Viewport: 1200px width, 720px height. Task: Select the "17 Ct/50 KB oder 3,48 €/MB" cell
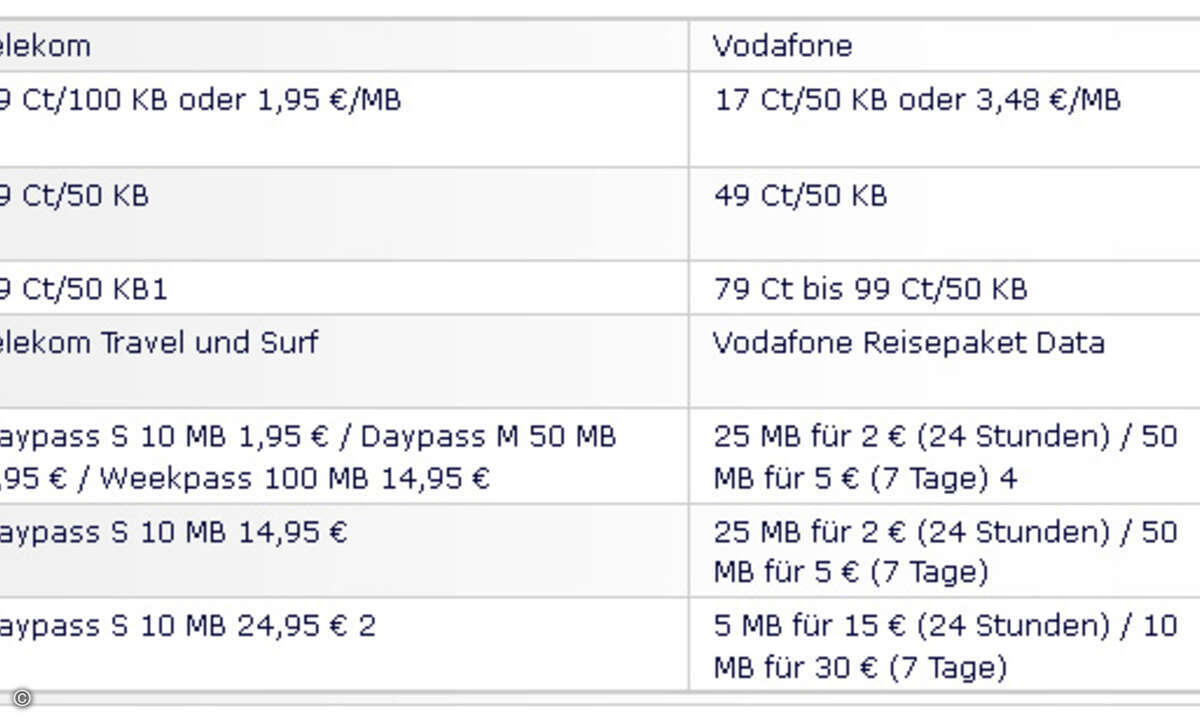[917, 100]
